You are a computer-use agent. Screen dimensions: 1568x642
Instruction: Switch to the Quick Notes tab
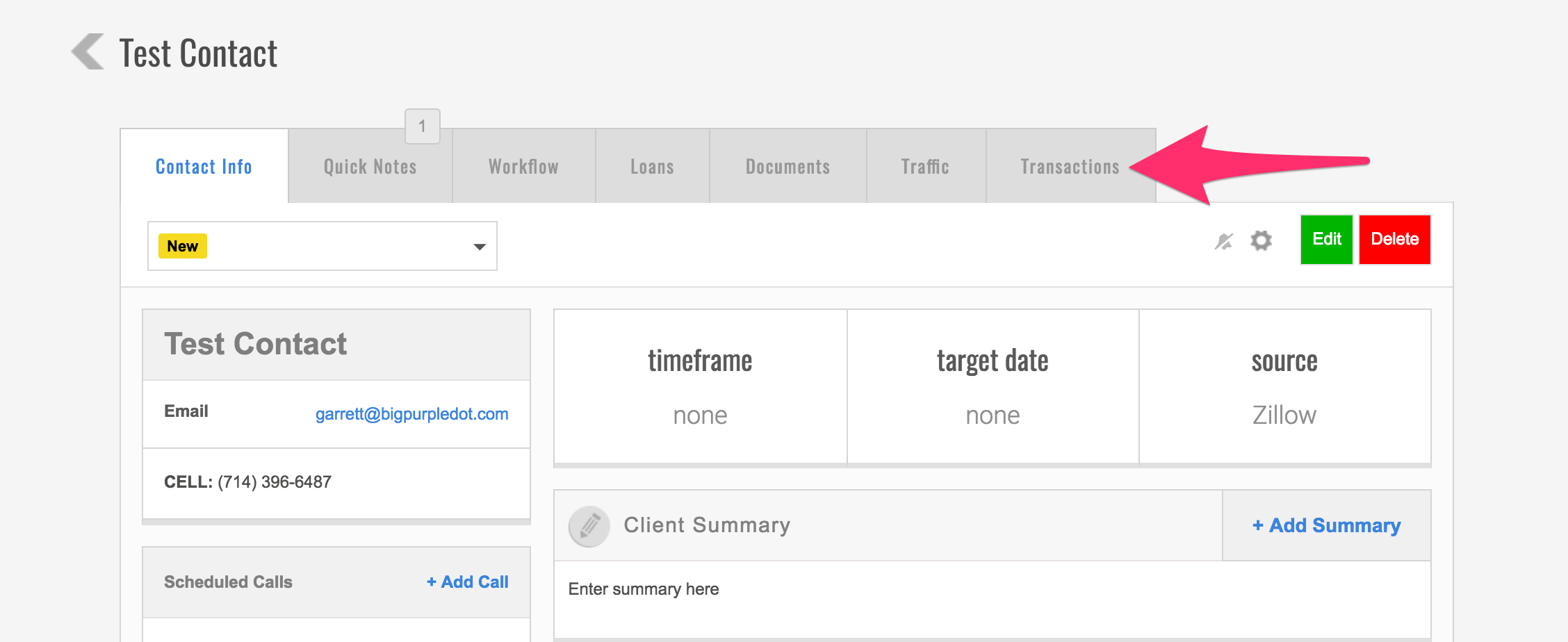370,167
